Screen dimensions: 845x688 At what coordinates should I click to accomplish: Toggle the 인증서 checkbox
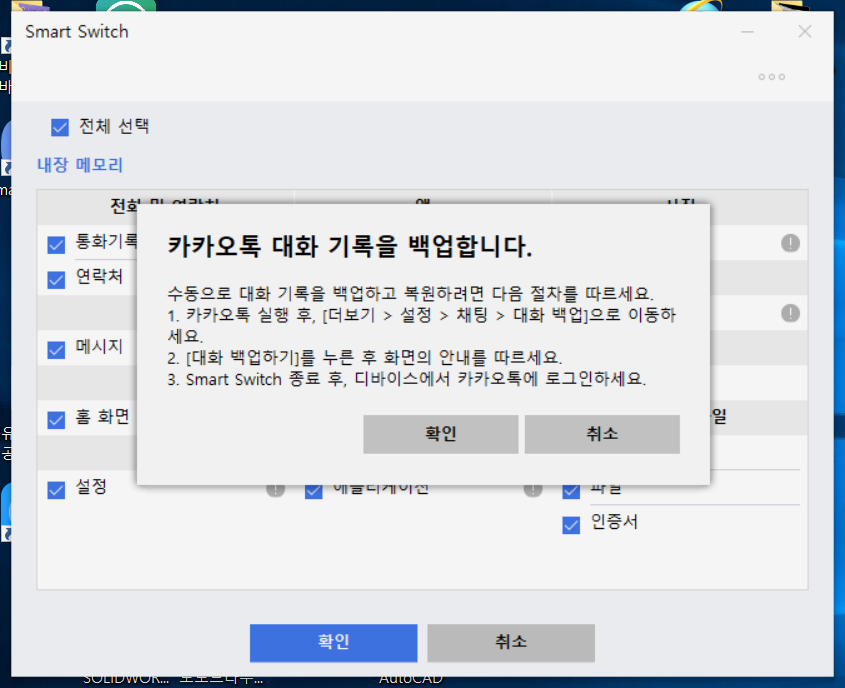point(571,525)
